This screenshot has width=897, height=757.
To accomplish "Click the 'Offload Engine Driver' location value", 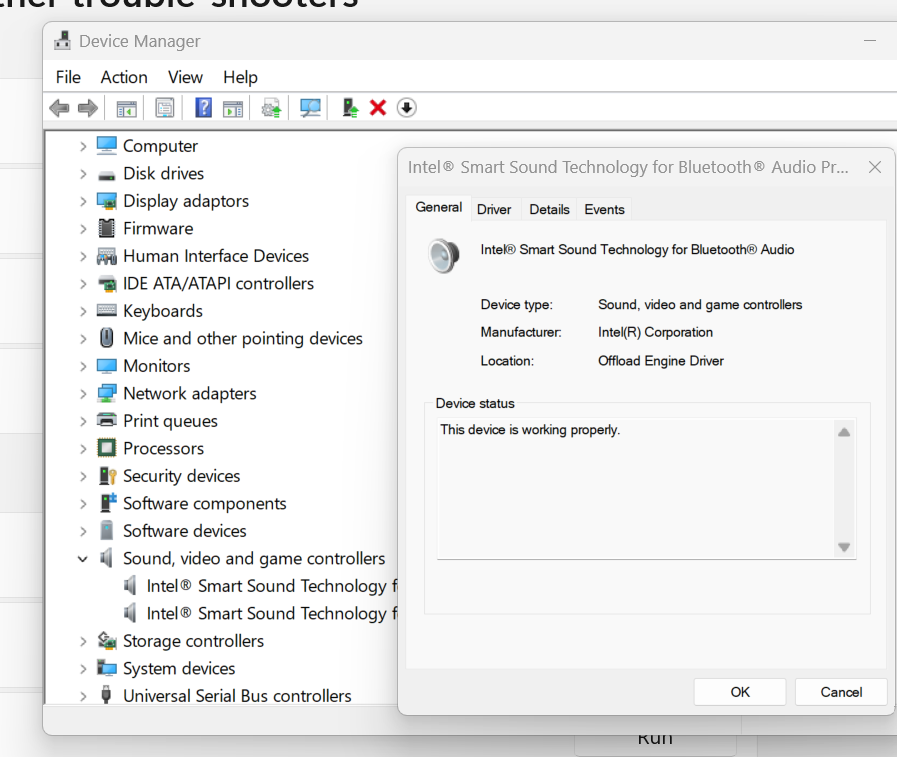I will click(661, 360).
